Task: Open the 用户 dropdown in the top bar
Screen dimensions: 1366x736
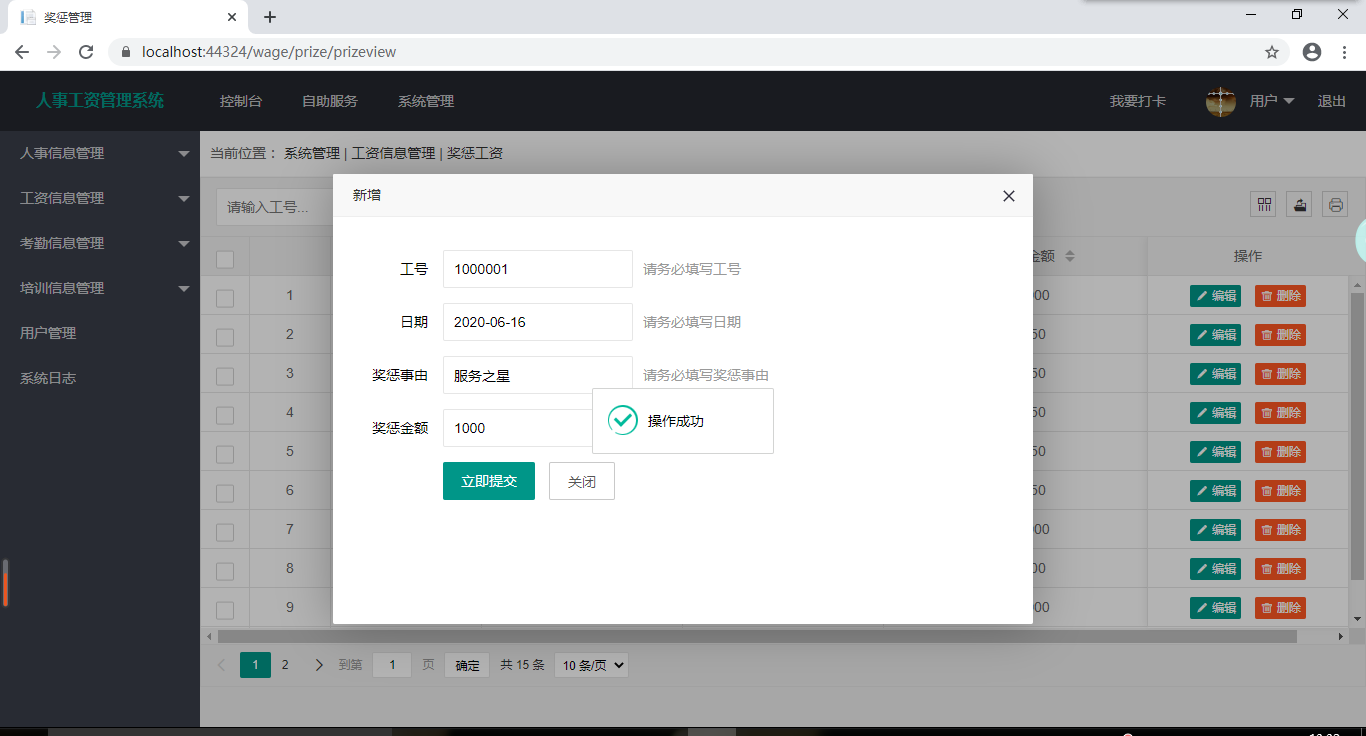Action: (1272, 101)
